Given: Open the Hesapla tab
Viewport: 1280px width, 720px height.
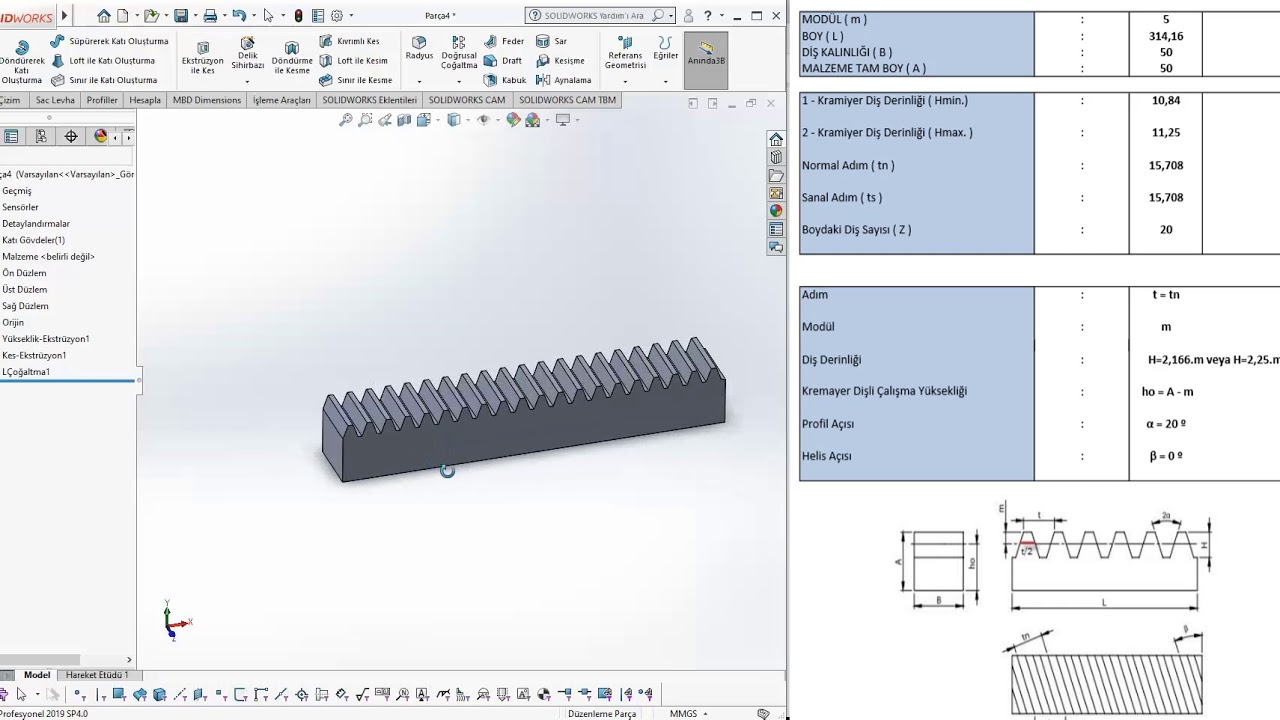Looking at the screenshot, I should tap(145, 100).
